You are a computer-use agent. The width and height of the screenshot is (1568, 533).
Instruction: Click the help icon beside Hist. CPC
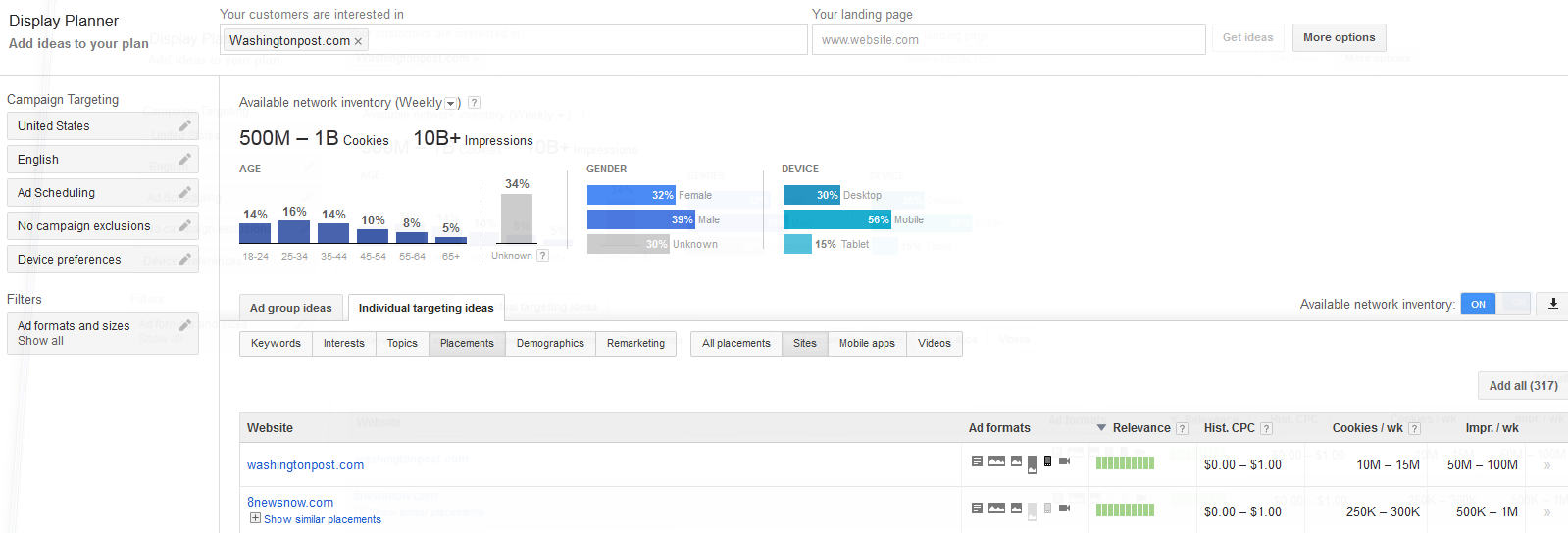tap(1266, 428)
